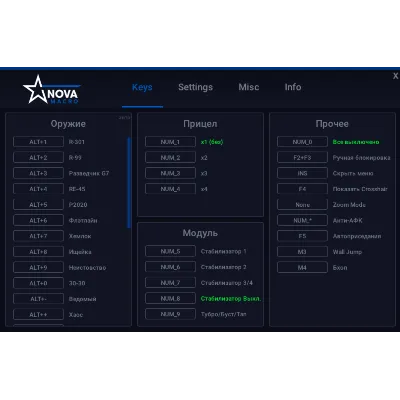The image size is (400, 400).
Task: Click the NUM_1 scope binding box
Action: [x=170, y=142]
